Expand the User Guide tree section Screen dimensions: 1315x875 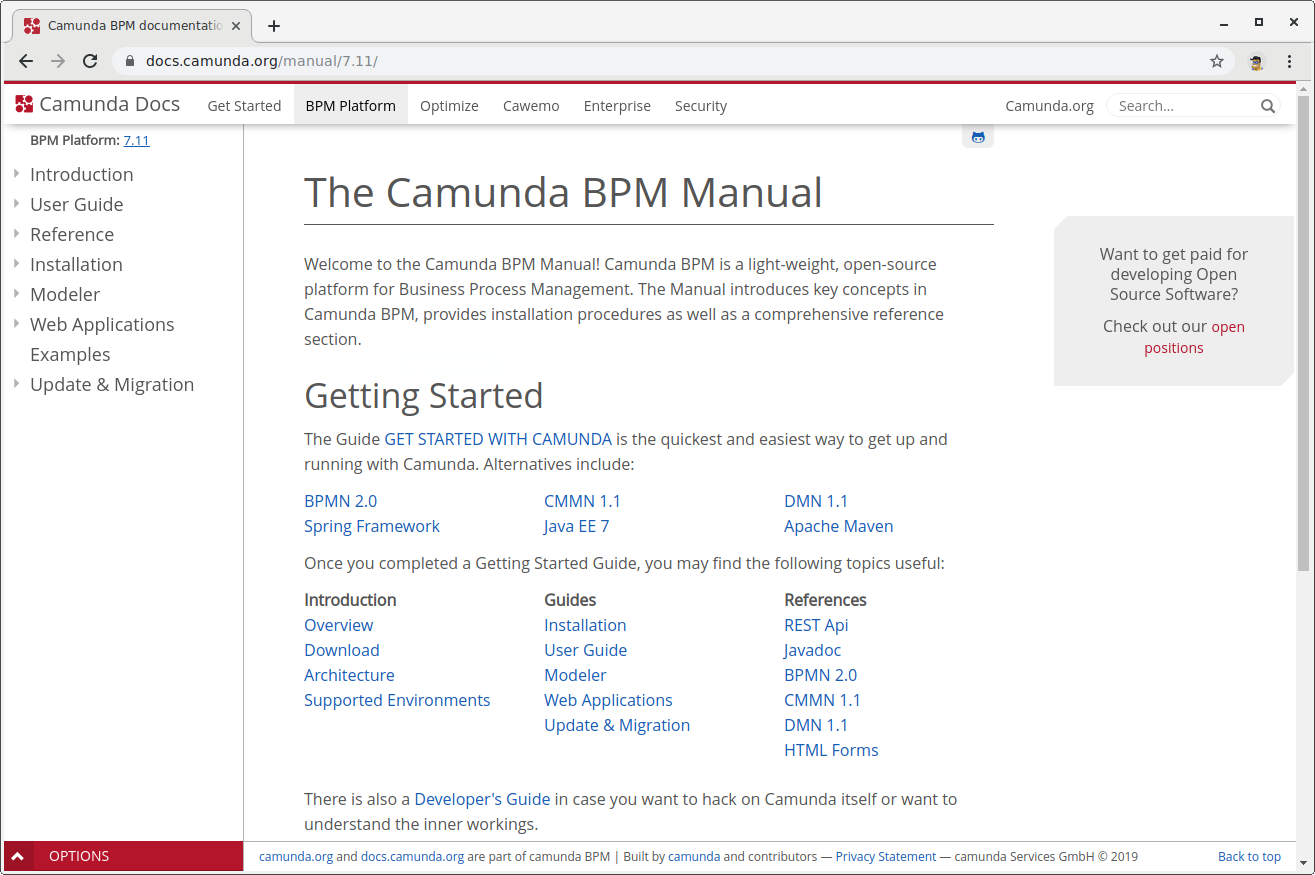[x=16, y=204]
